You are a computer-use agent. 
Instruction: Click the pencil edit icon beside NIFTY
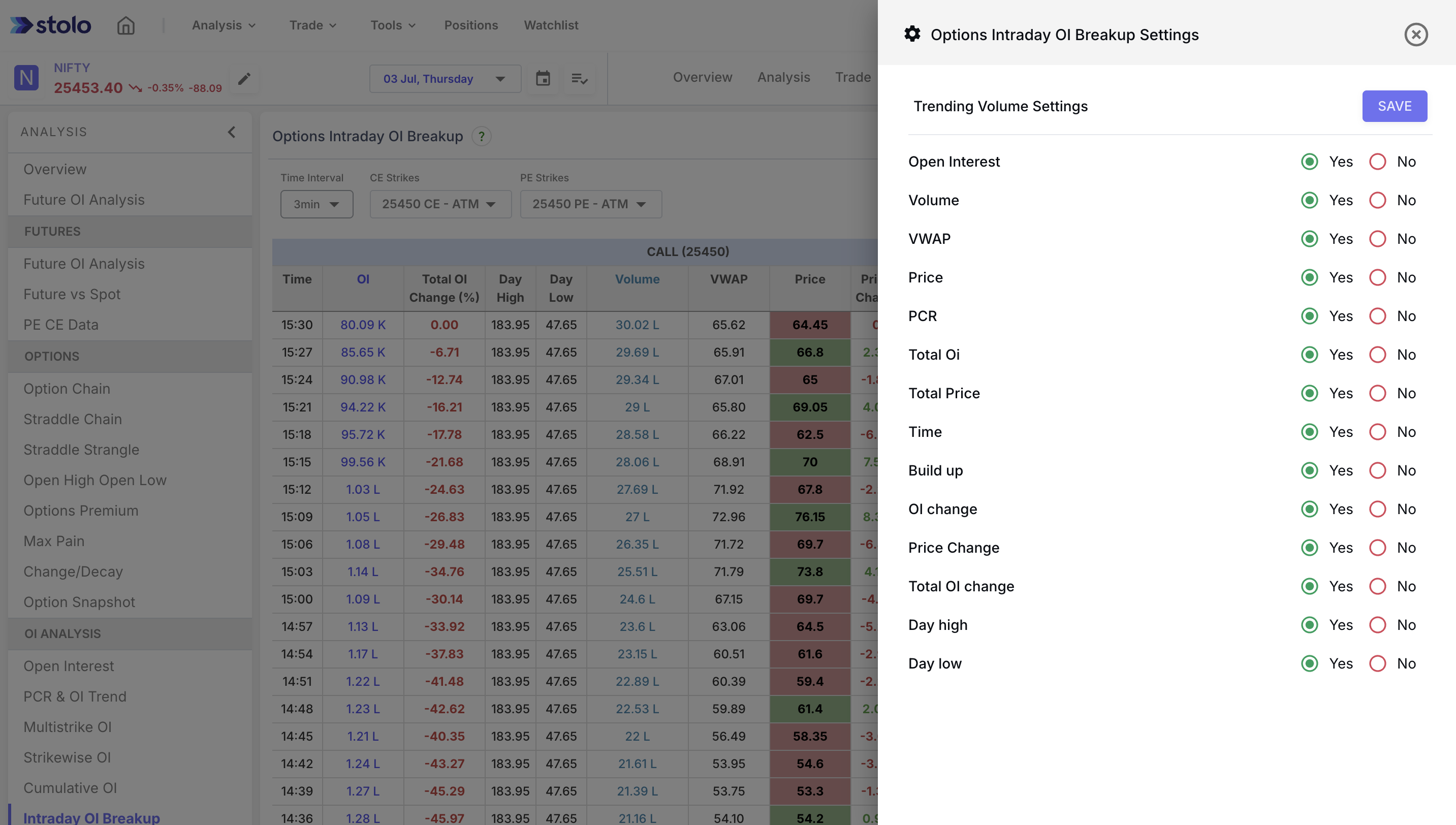244,78
